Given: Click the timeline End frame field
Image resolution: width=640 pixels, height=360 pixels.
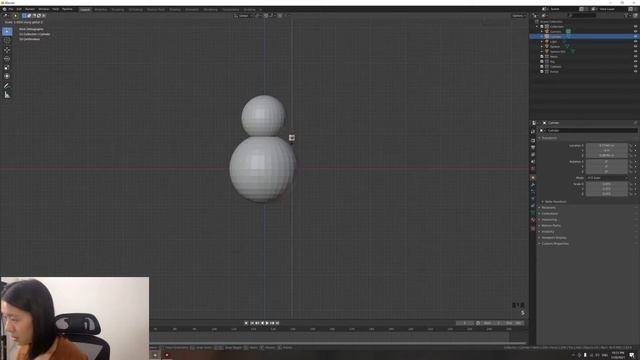Looking at the screenshot, I should pos(514,323).
